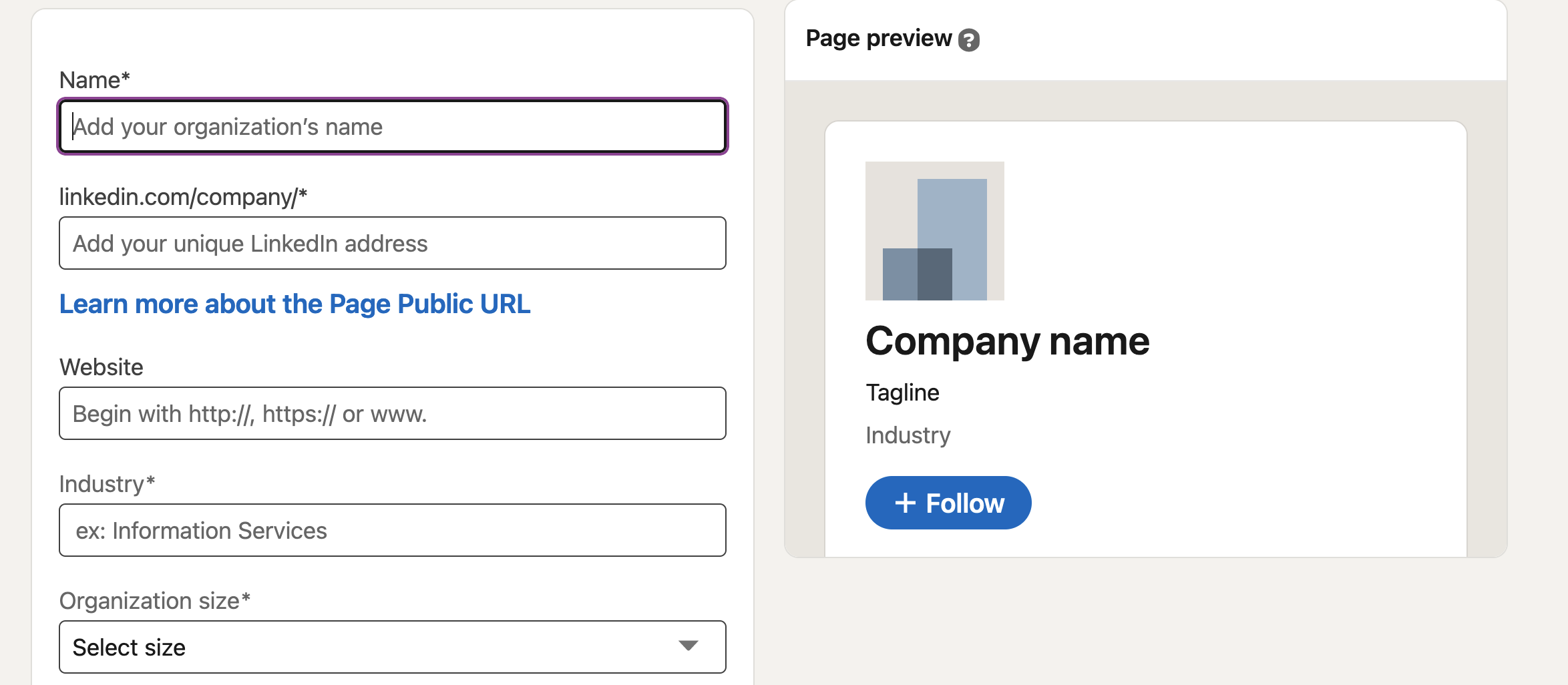Screen dimensions: 1568x685
Task: Click the Industry text in preview card
Action: click(x=908, y=435)
